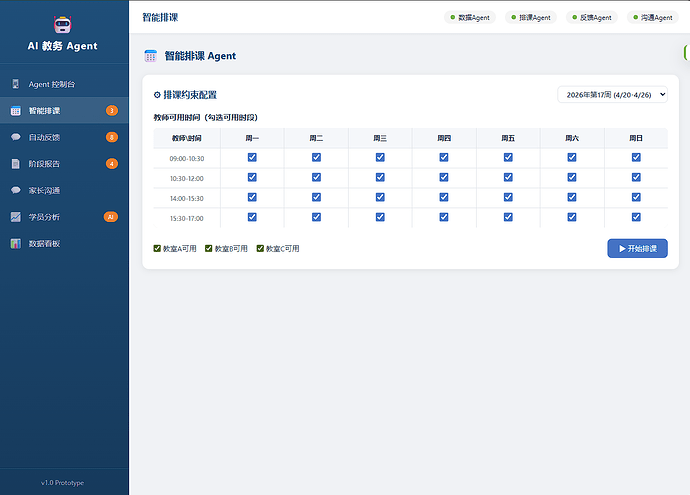Click the 开始排课 button
The height and width of the screenshot is (495, 690).
tap(637, 249)
